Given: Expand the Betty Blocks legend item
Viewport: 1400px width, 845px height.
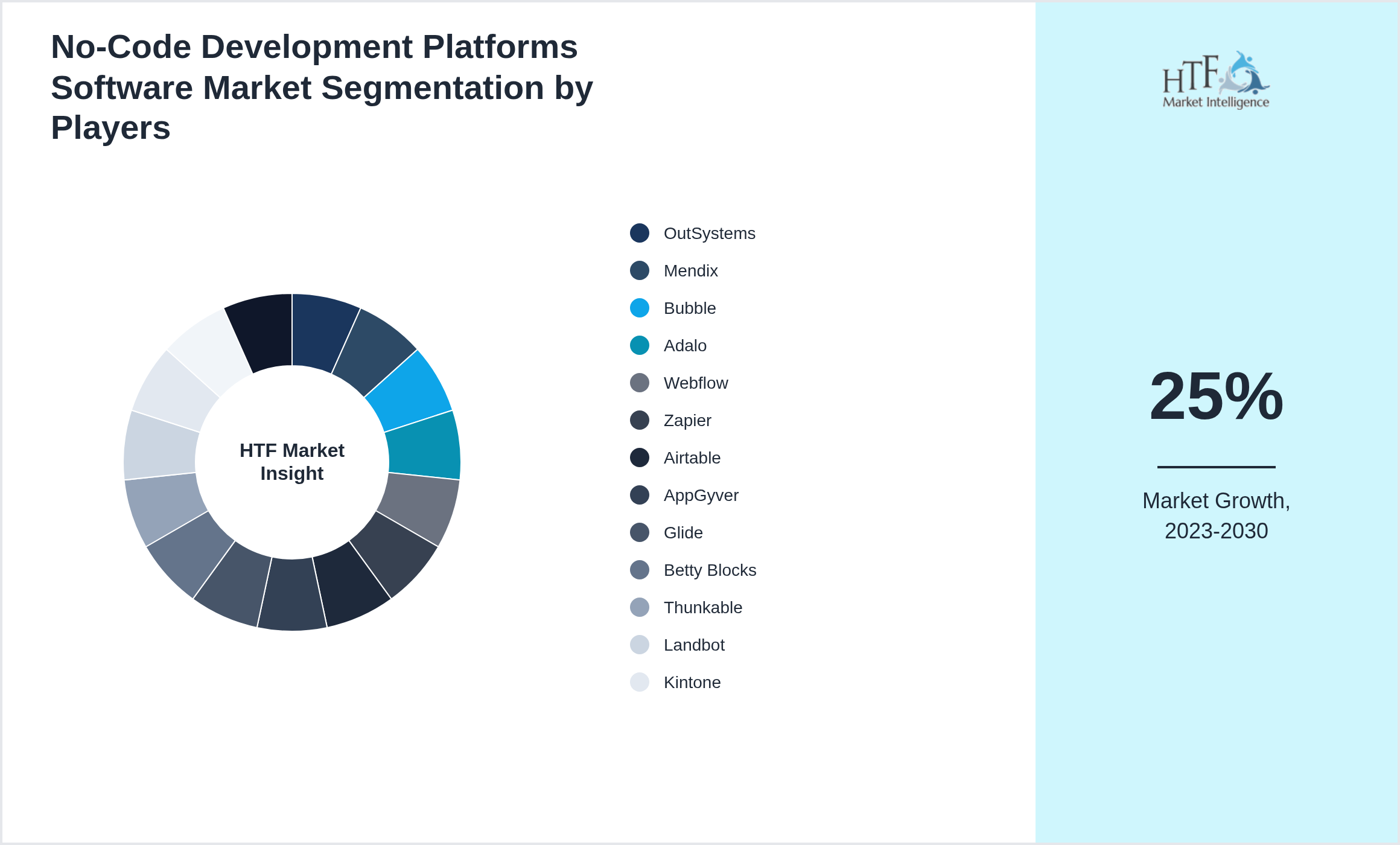Looking at the screenshot, I should tap(710, 570).
